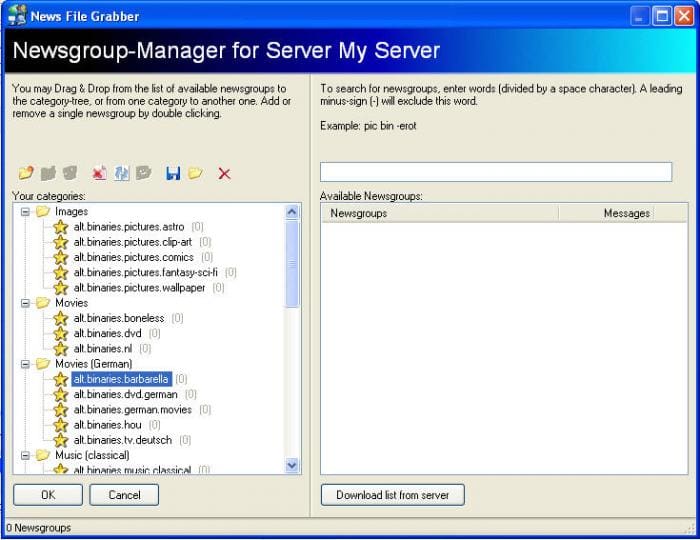This screenshot has width=700, height=540.
Task: Click the third grayed-out folder toolbar icon
Action: pyautogui.click(x=70, y=173)
